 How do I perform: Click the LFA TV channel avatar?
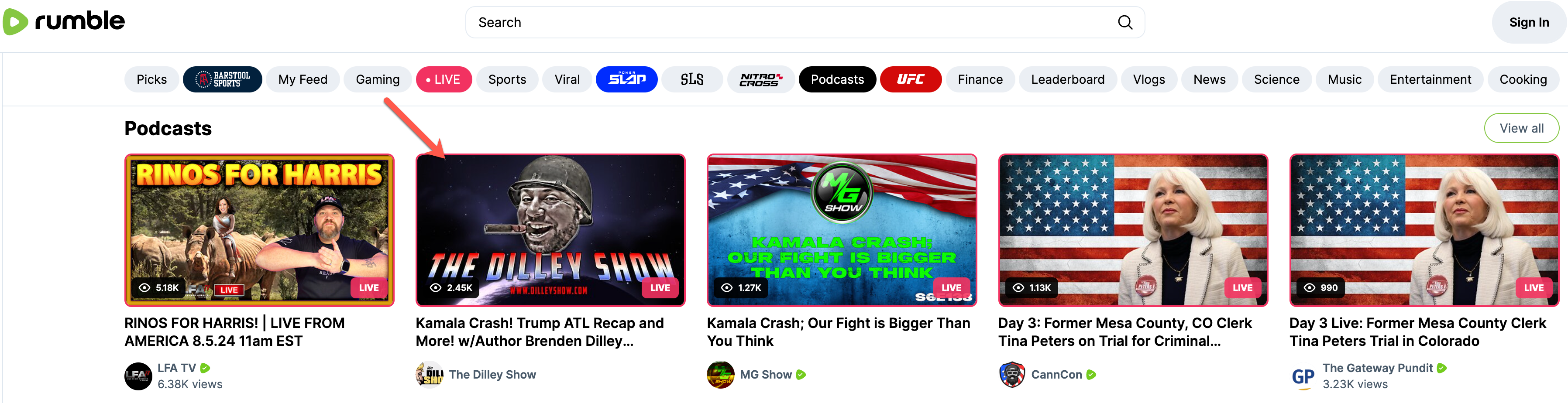pos(138,376)
